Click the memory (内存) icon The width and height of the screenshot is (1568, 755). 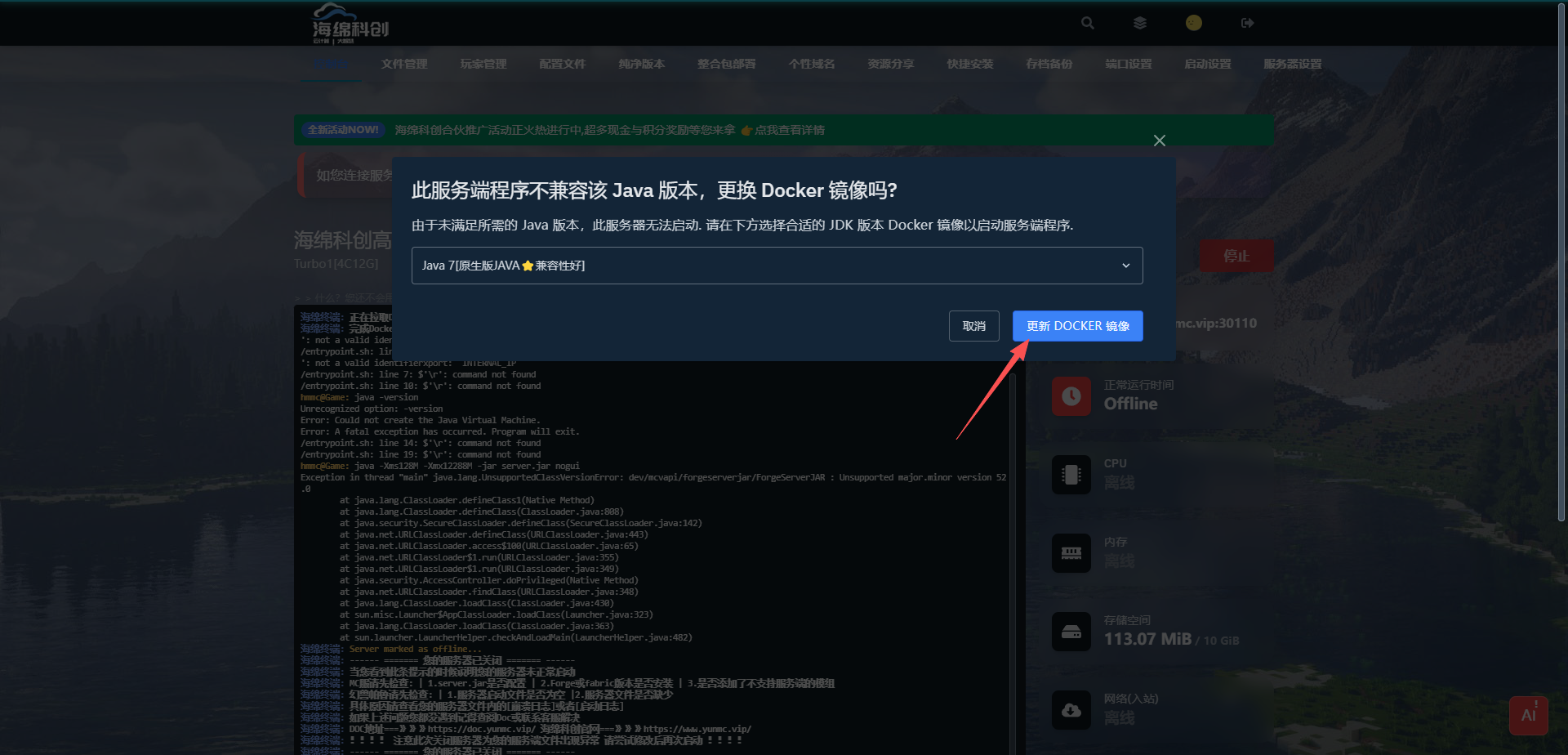pyautogui.click(x=1071, y=553)
